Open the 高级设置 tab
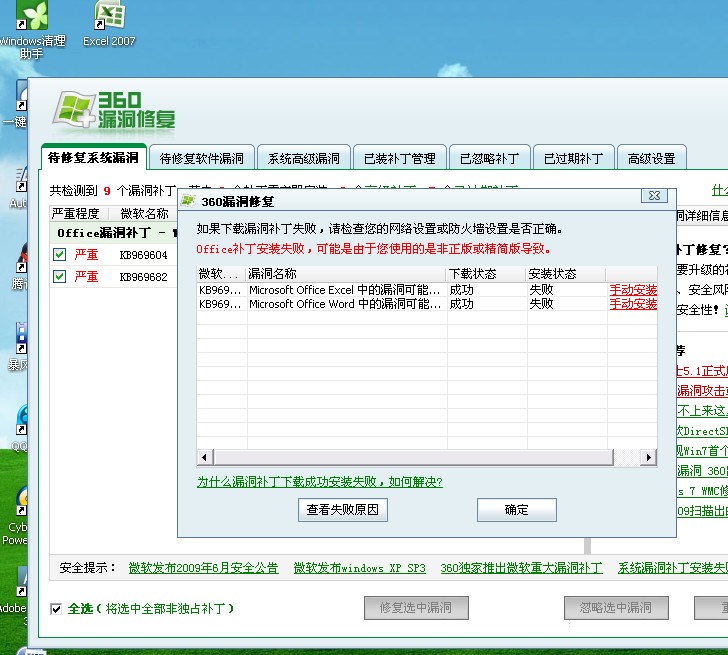 point(651,158)
